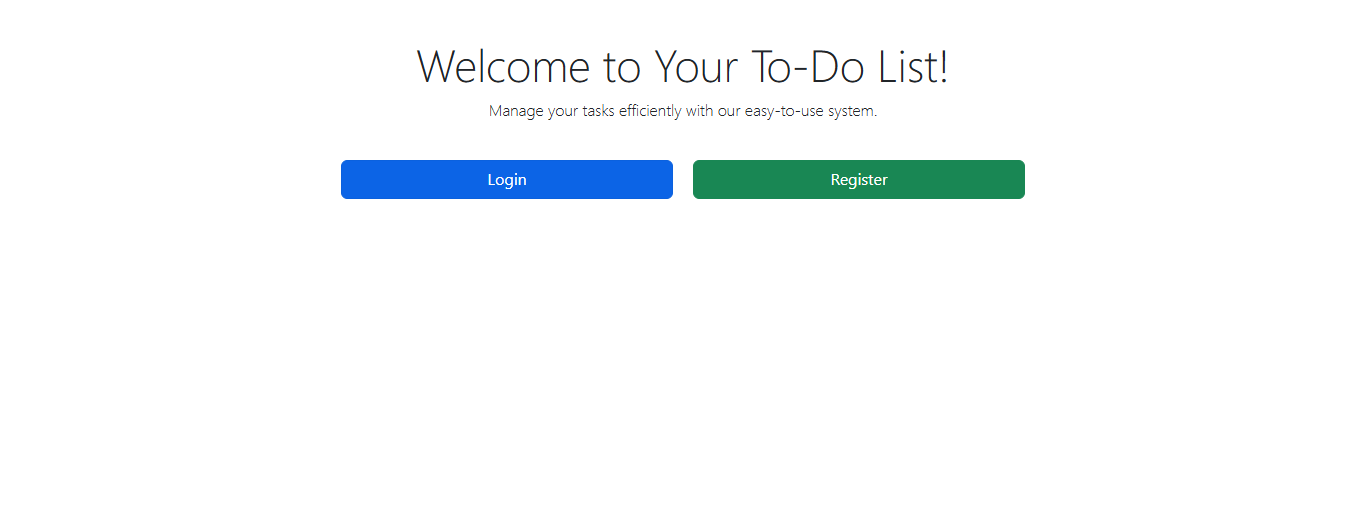Open the Register page

(859, 180)
